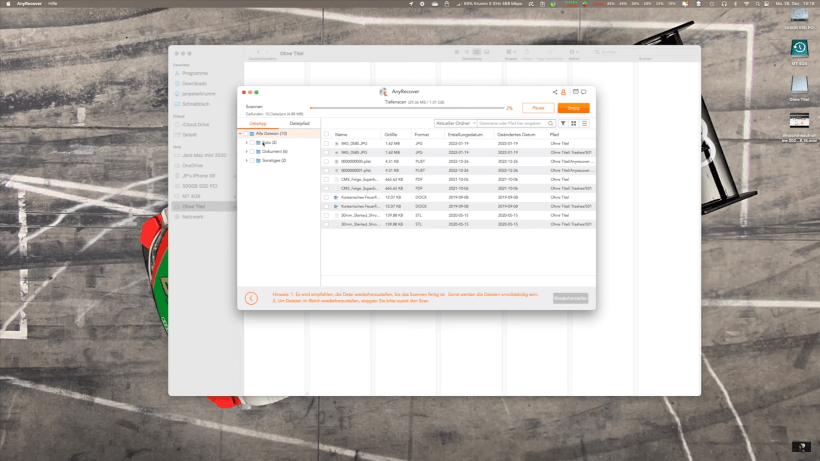Viewport: 820px width, 461px height.
Task: Sort by Format column header
Action: 422,135
